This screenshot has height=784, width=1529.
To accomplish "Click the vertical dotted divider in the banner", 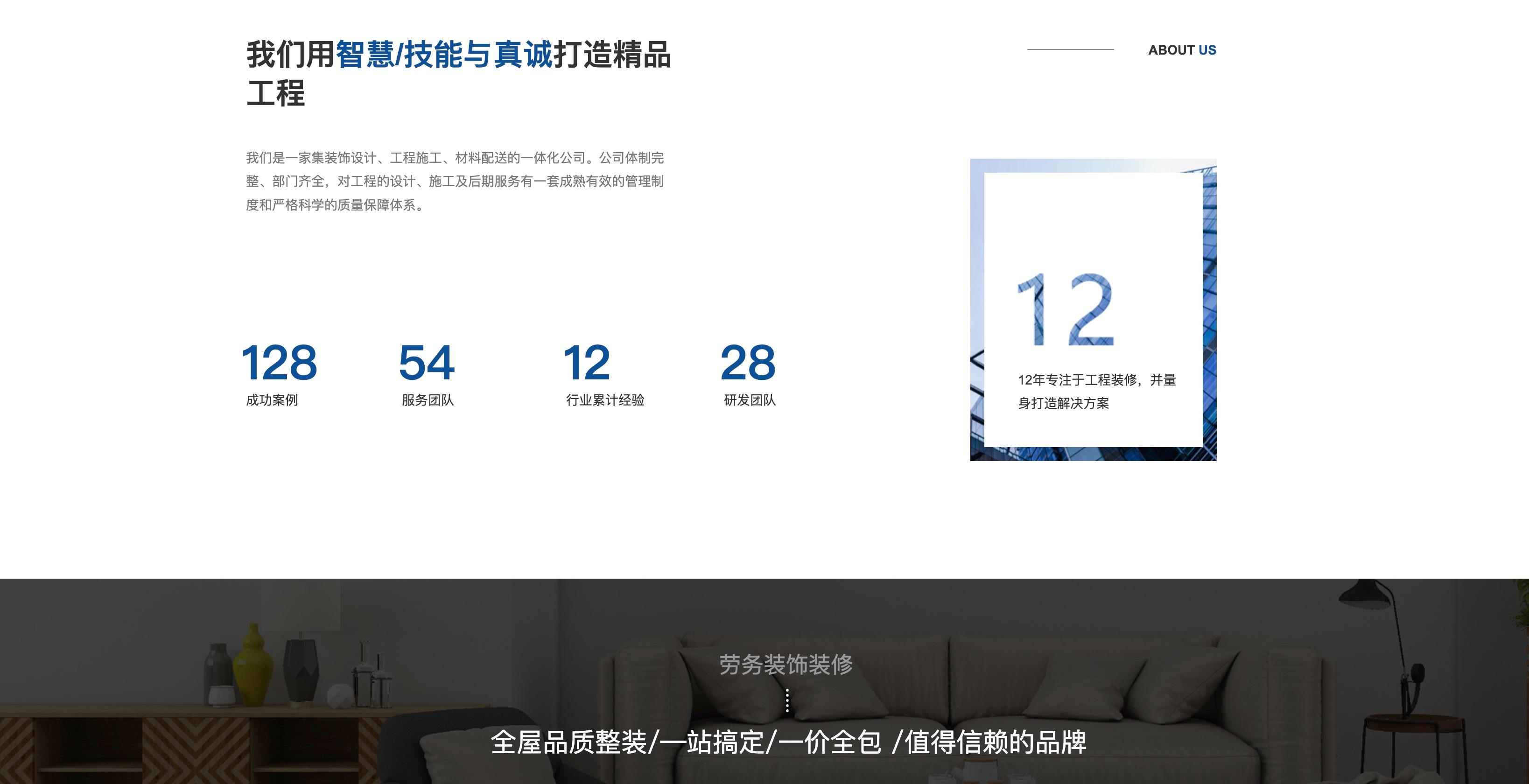I will pyautogui.click(x=787, y=700).
